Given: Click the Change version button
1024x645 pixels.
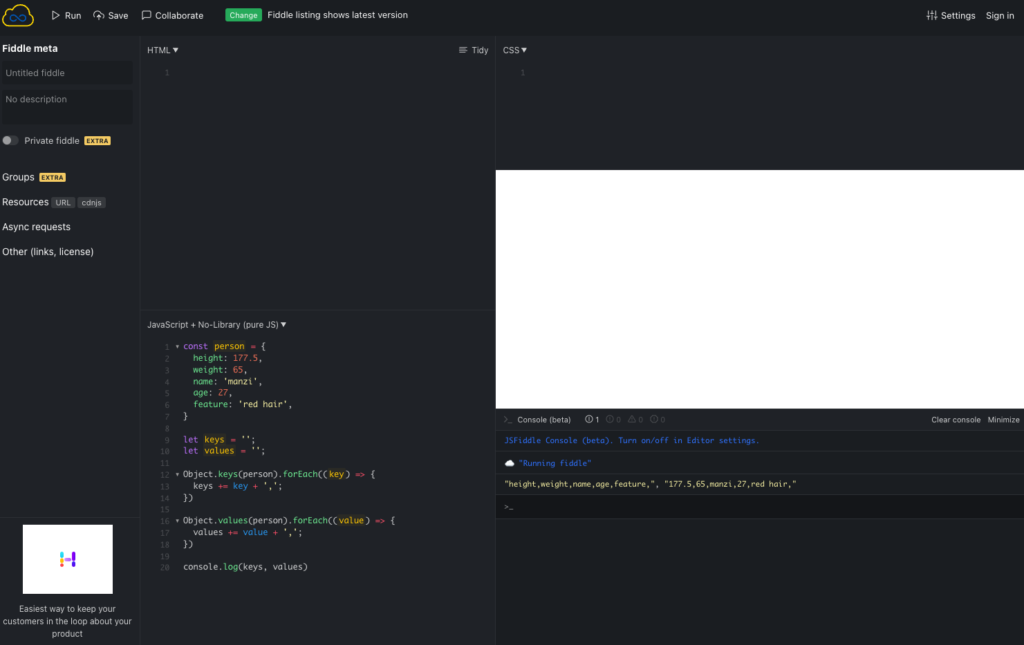Looking at the screenshot, I should pyautogui.click(x=243, y=15).
